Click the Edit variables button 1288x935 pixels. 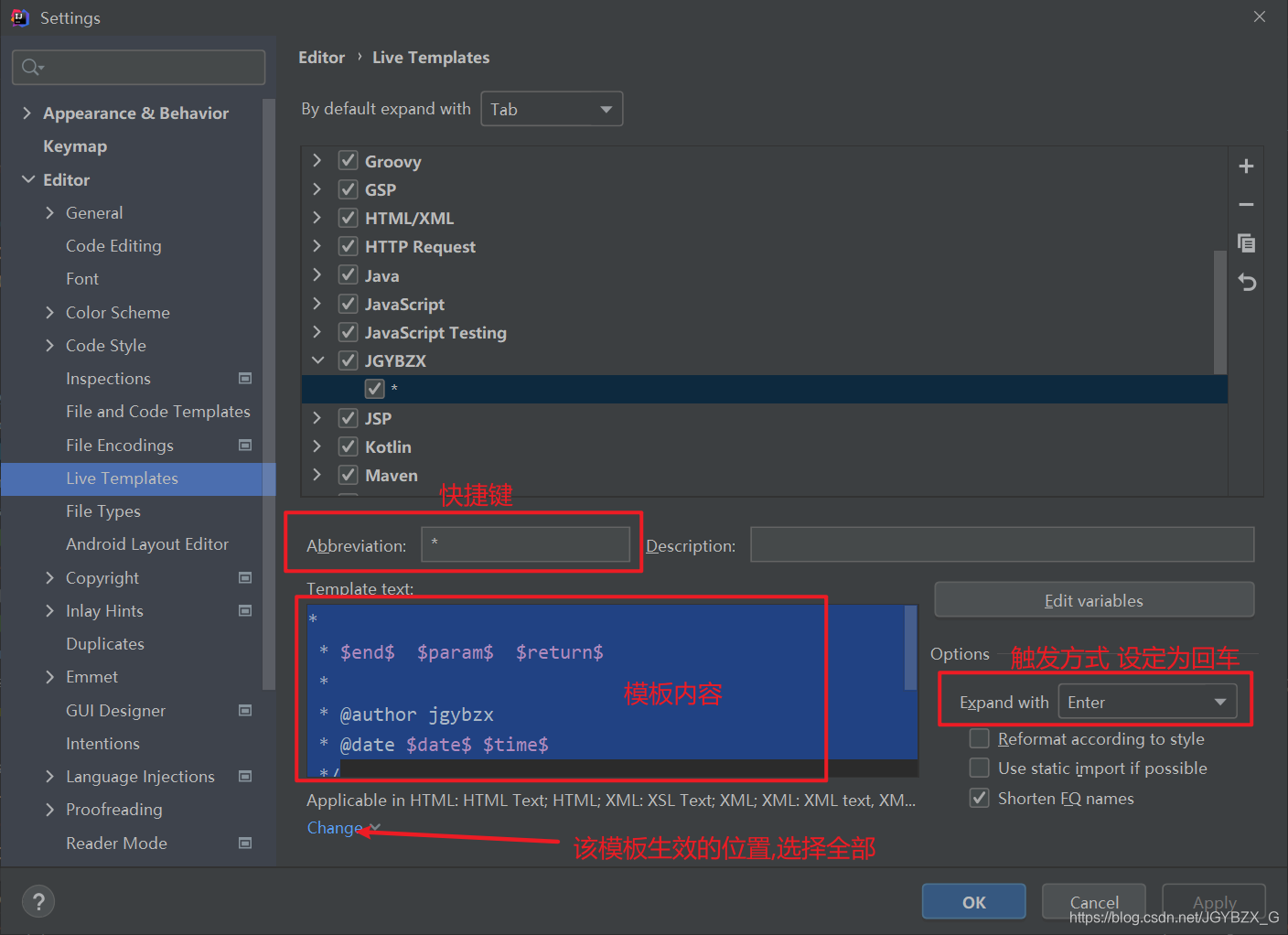(1094, 600)
